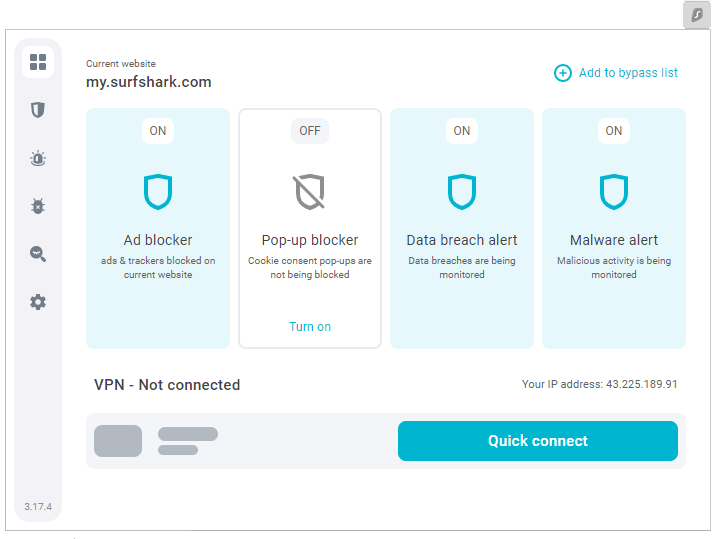The width and height of the screenshot is (715, 539).
Task: Select the Ad blocker card title
Action: [158, 240]
